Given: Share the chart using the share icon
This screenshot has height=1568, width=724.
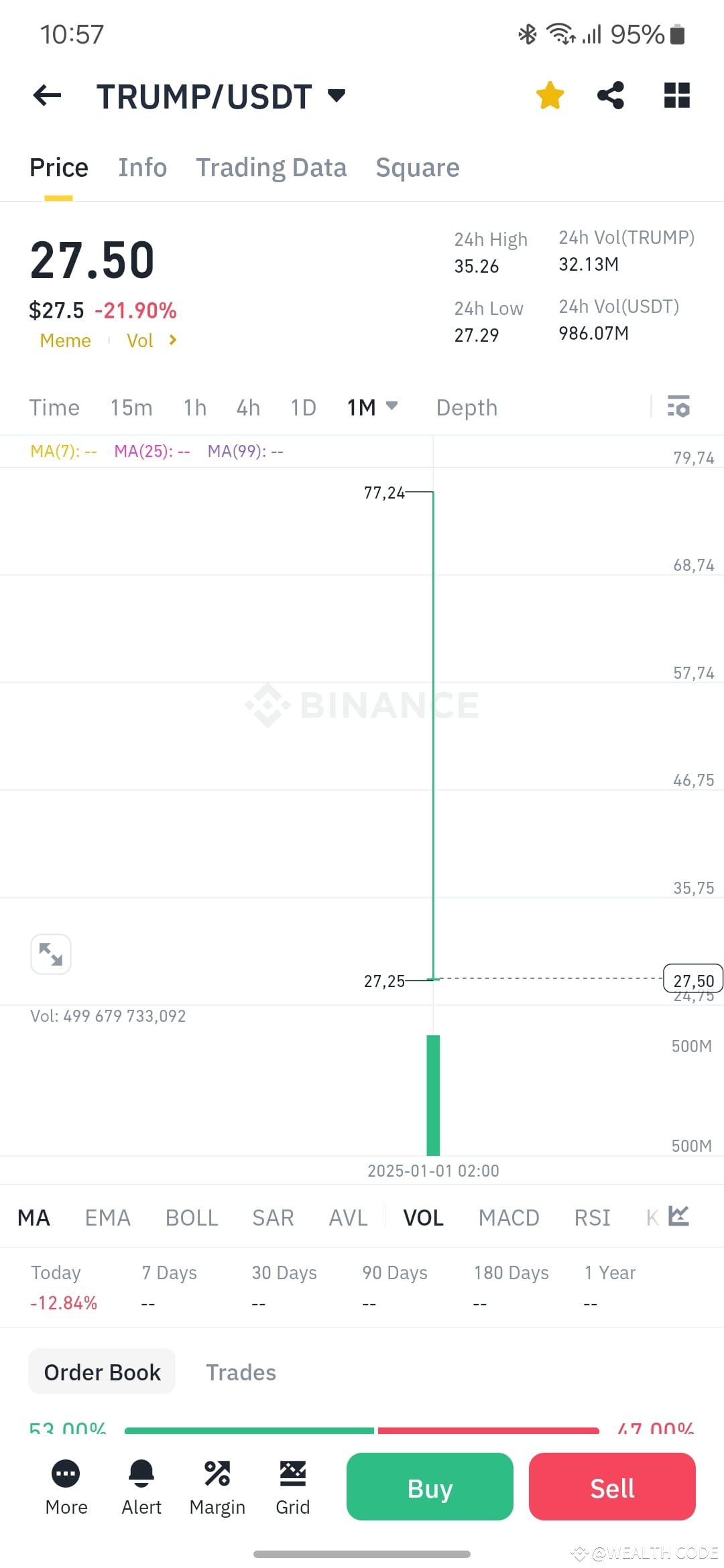Looking at the screenshot, I should coord(611,95).
